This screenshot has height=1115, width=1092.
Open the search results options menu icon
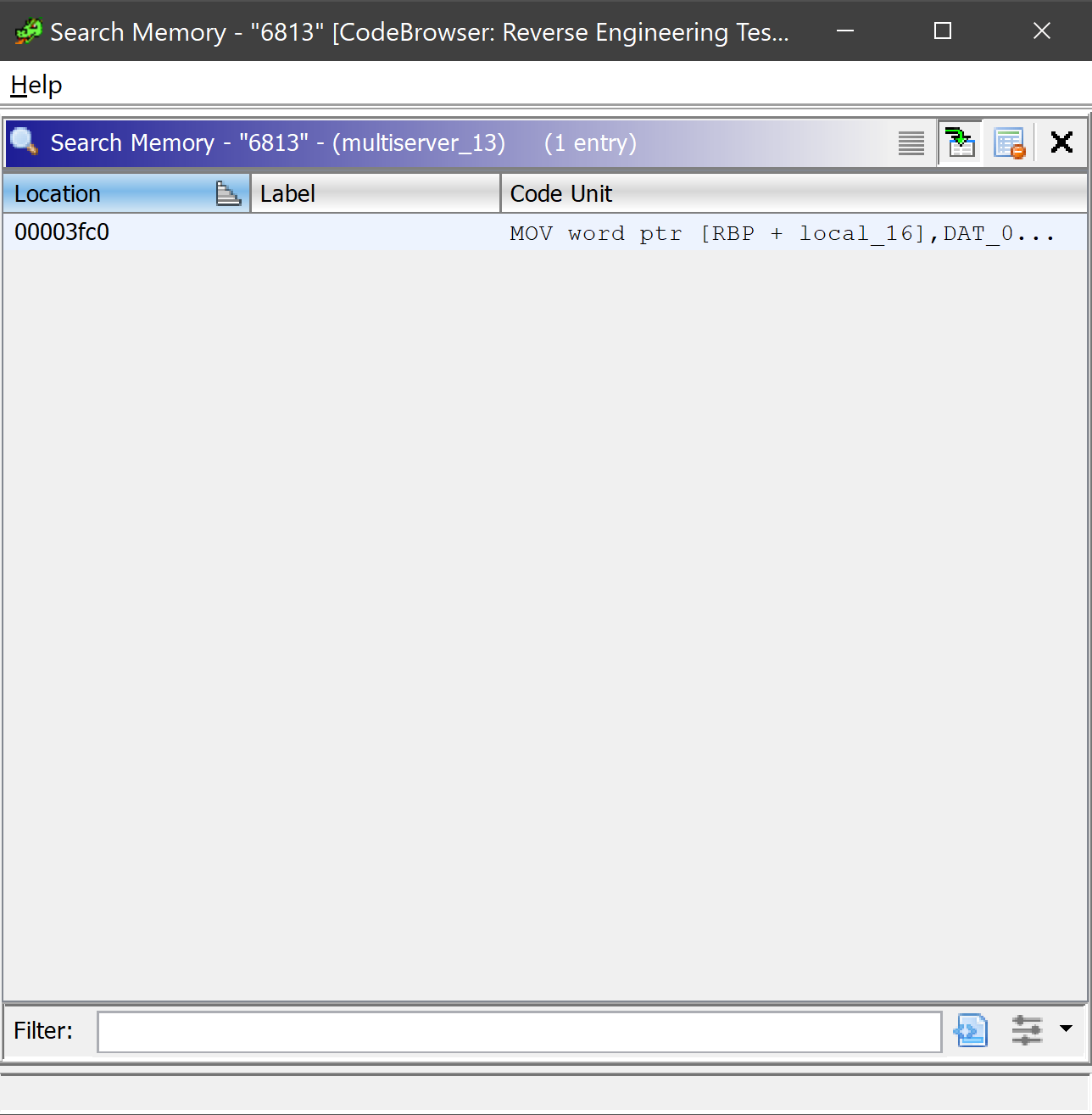(911, 142)
